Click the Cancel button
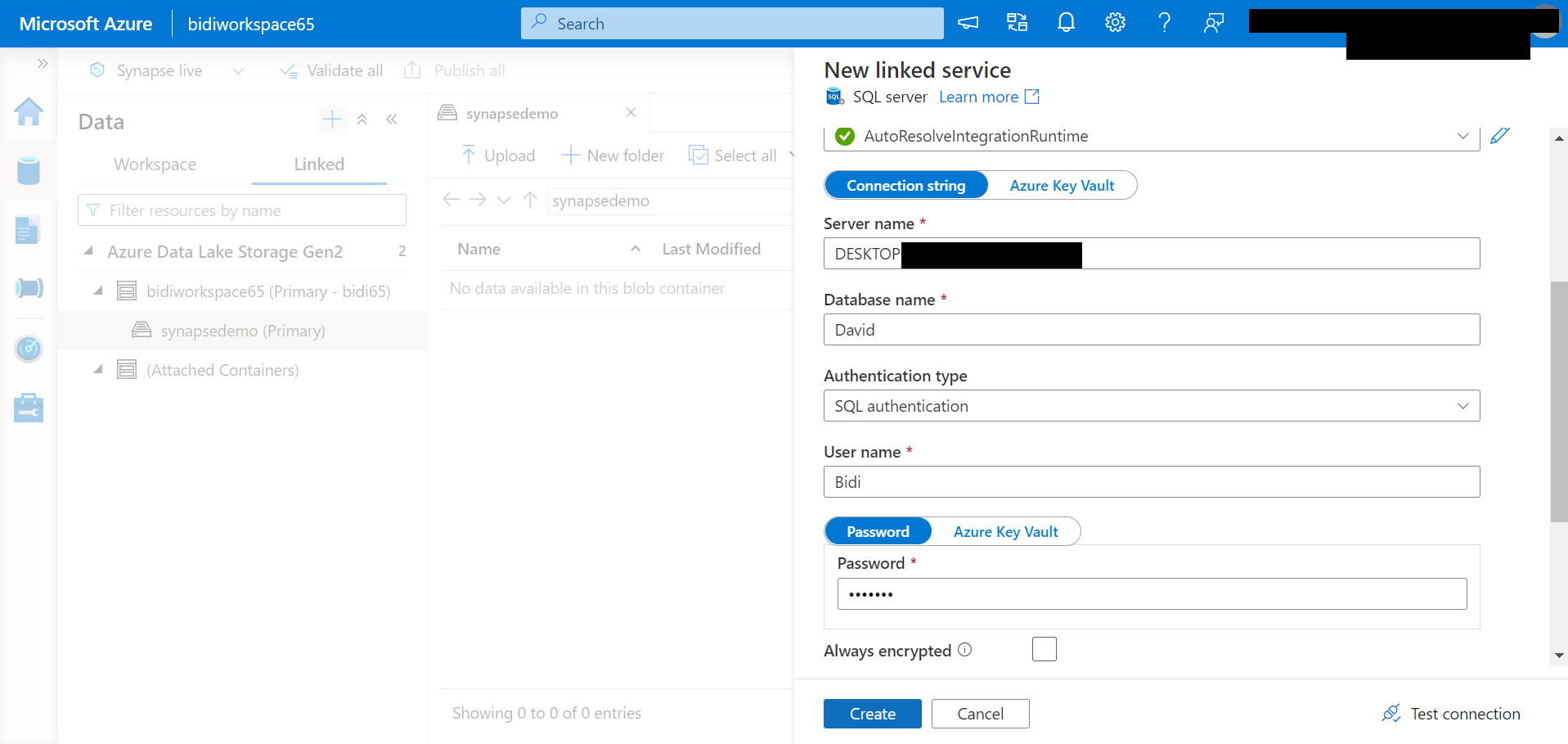The height and width of the screenshot is (744, 1568). click(980, 714)
